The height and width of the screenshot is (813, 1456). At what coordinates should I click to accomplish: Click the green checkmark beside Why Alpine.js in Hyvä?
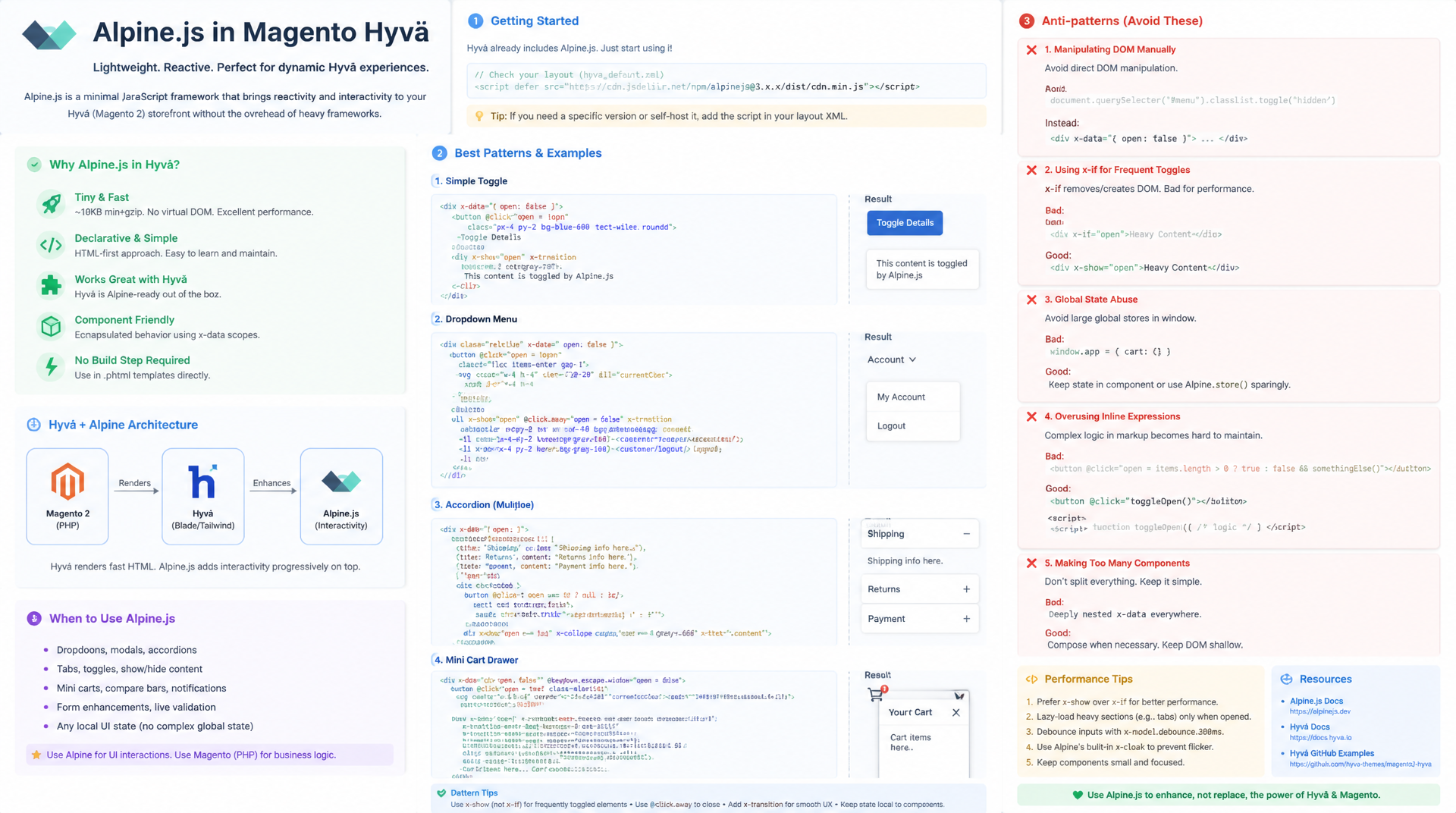coord(34,165)
